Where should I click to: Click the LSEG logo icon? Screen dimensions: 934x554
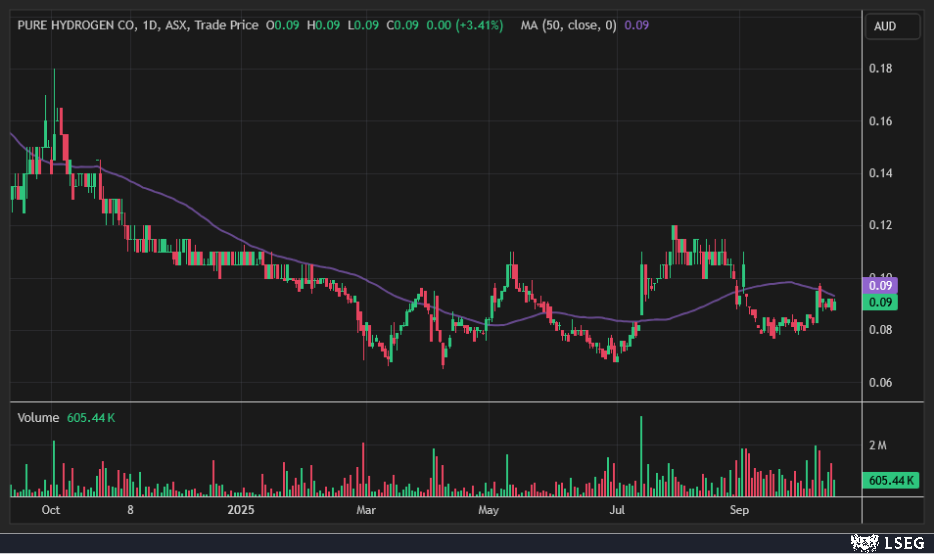[863, 541]
